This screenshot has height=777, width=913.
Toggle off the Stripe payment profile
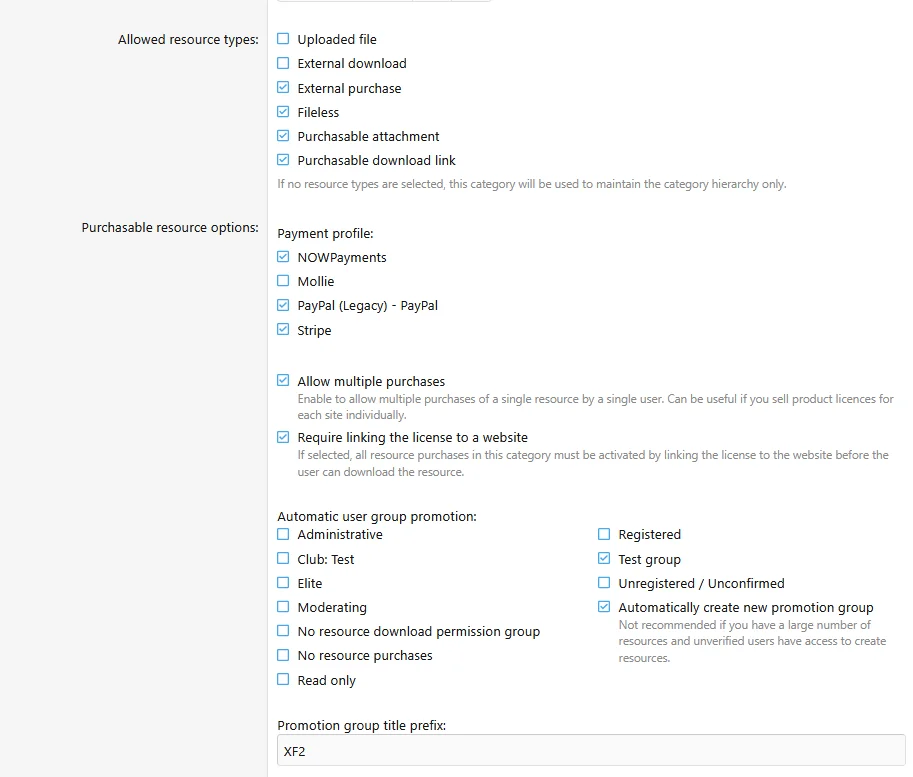tap(283, 329)
